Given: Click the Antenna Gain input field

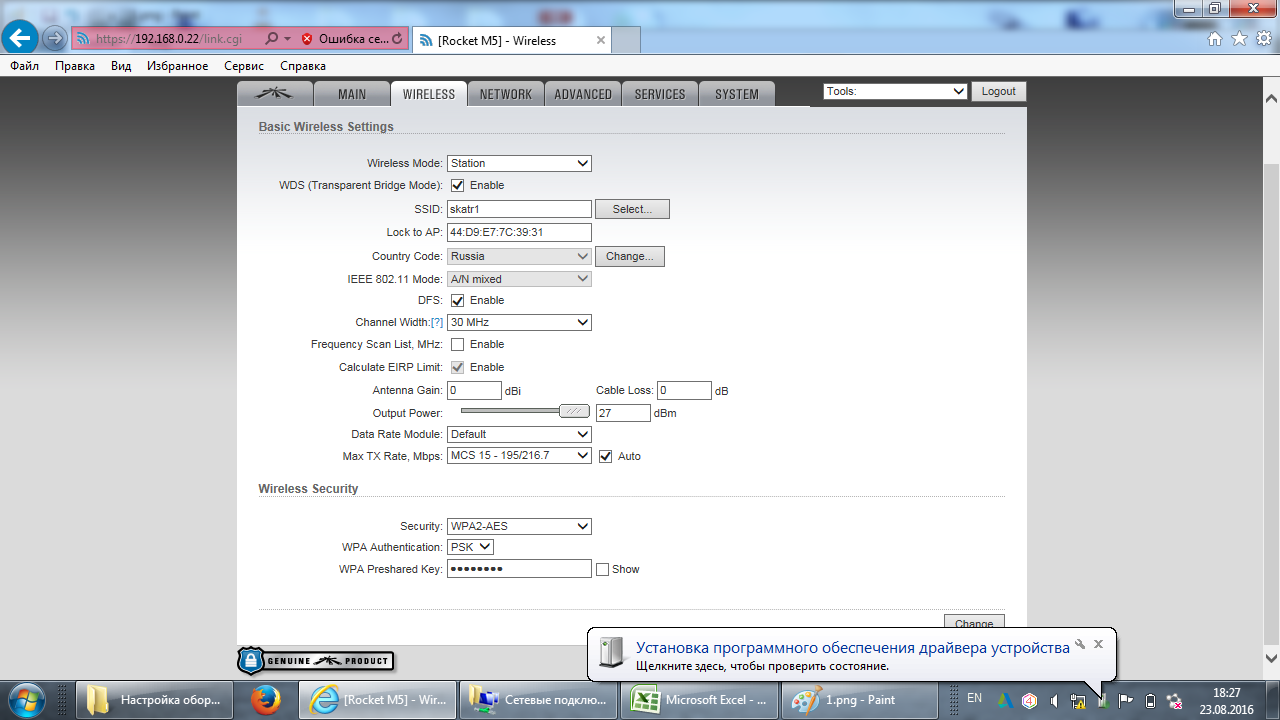Looking at the screenshot, I should click(474, 390).
